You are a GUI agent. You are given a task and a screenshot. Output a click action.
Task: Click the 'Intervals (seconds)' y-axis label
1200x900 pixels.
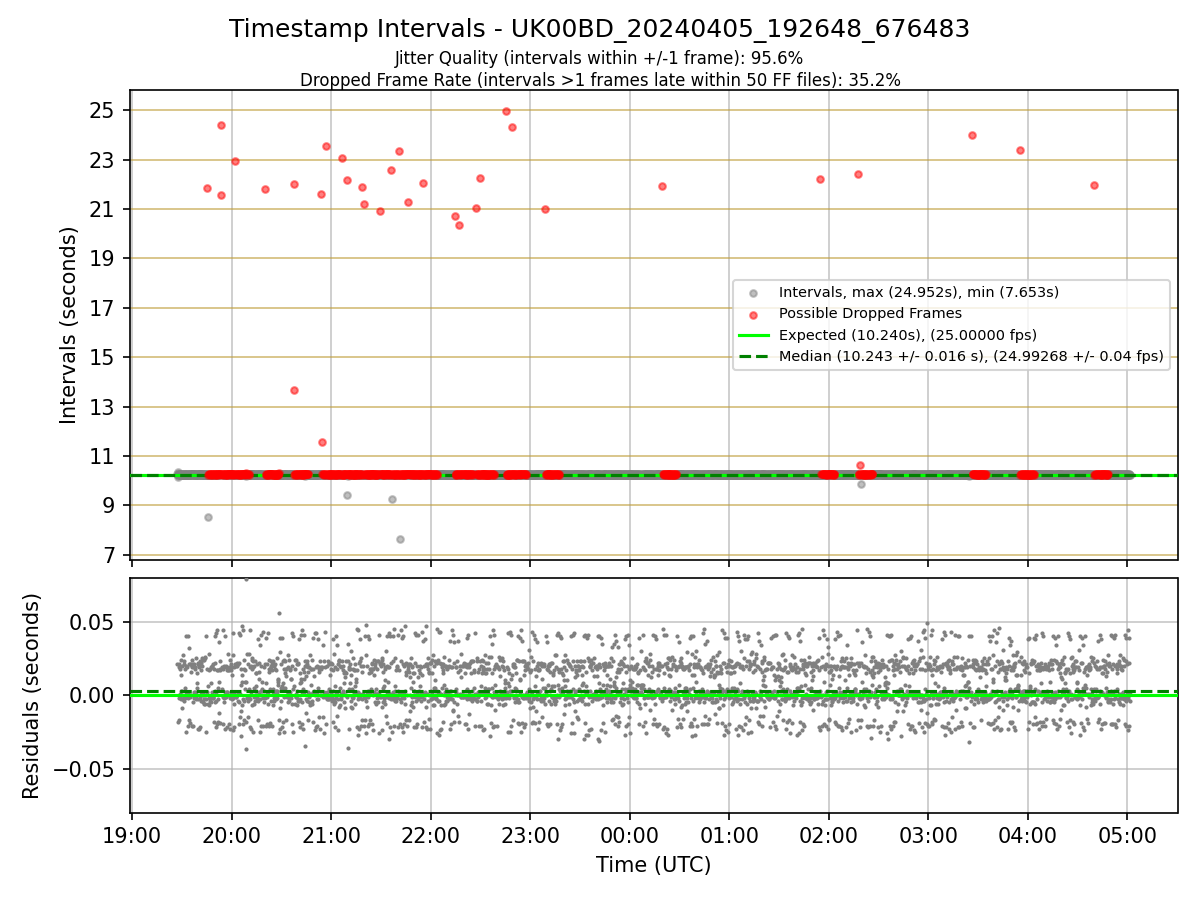pyautogui.click(x=69, y=325)
